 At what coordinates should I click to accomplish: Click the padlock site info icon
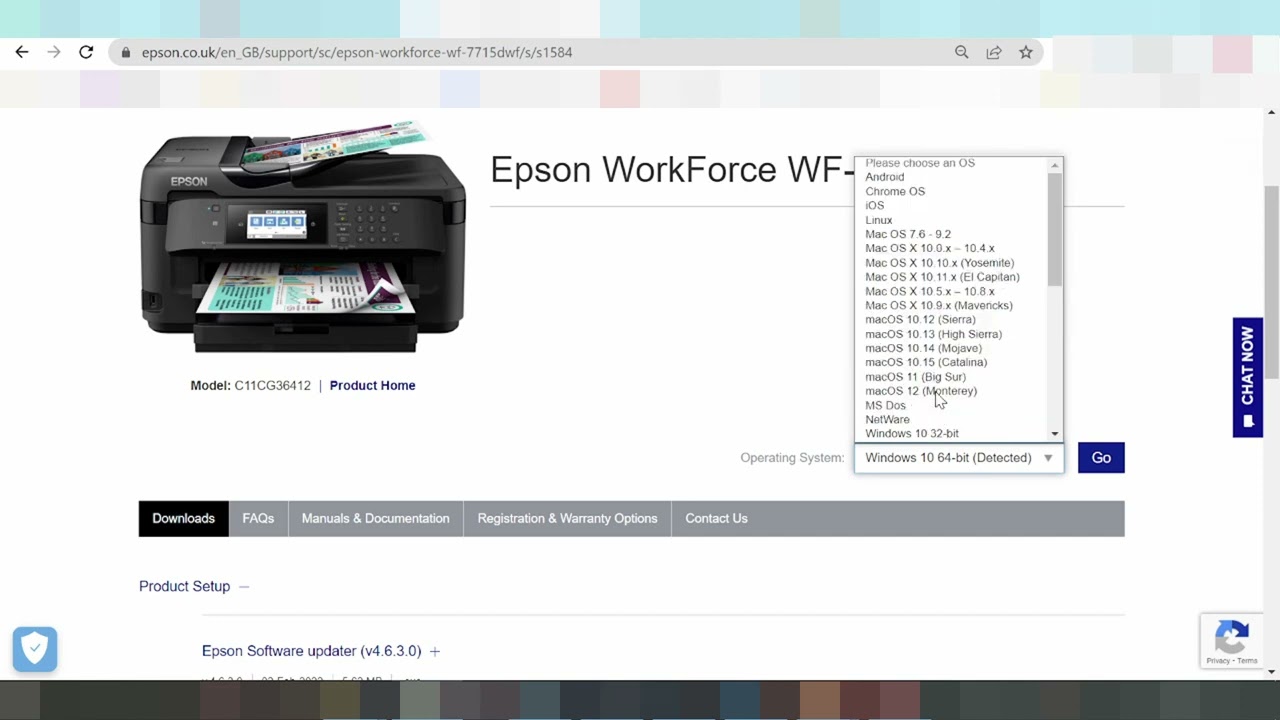click(125, 52)
